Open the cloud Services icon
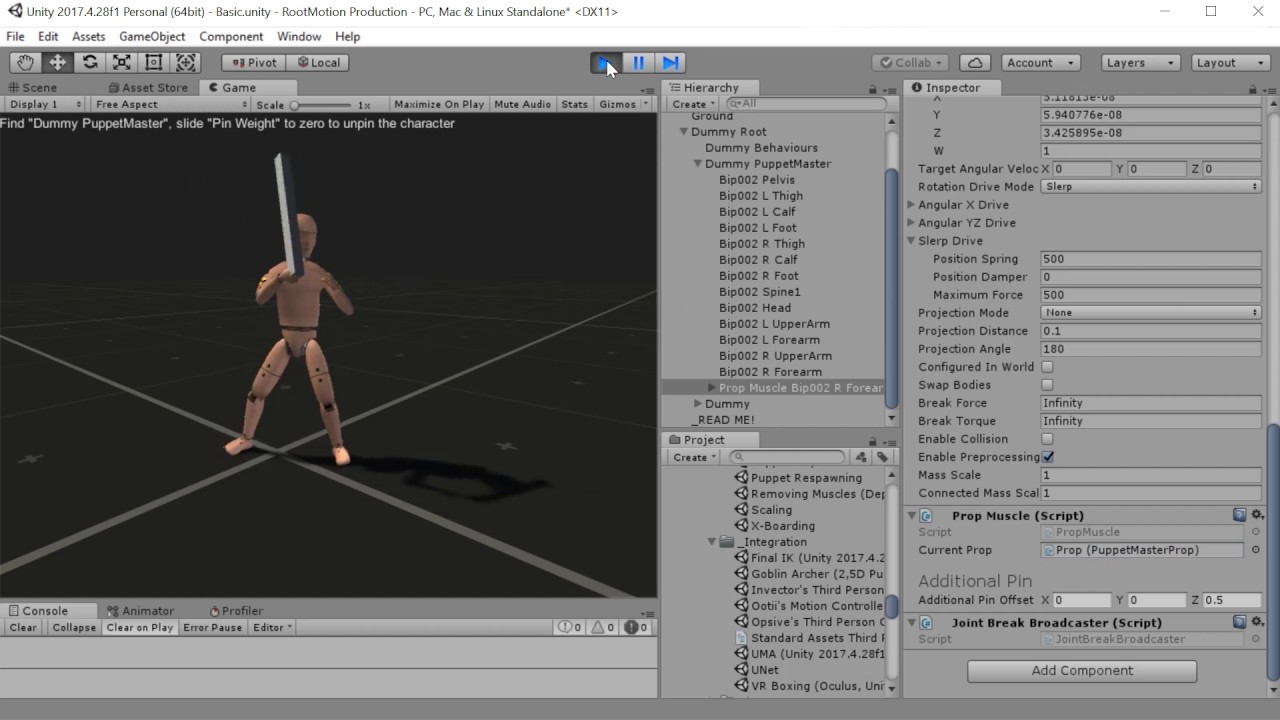The width and height of the screenshot is (1280, 720). coord(975,62)
